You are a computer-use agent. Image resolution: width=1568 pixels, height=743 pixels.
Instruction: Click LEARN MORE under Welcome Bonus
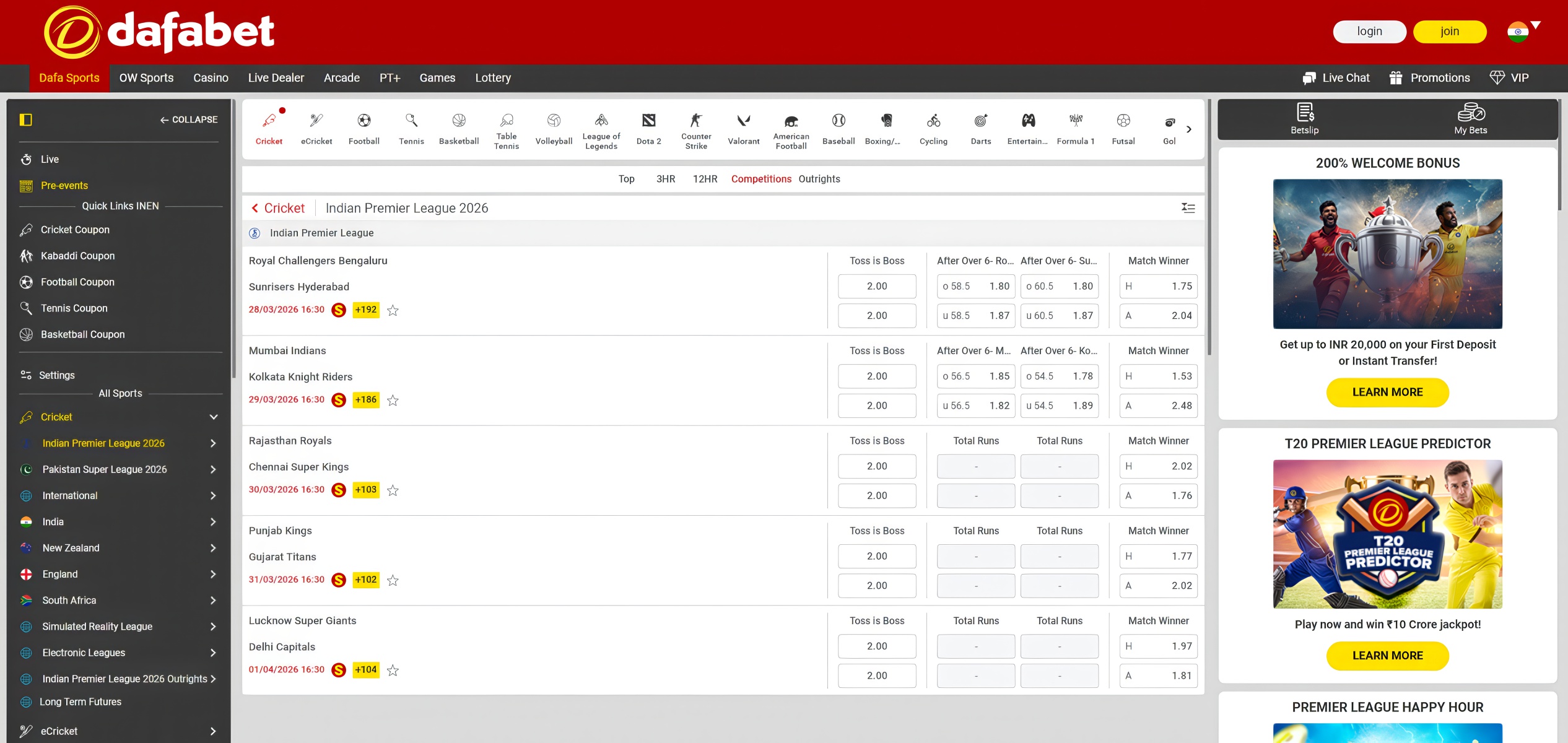pos(1387,393)
